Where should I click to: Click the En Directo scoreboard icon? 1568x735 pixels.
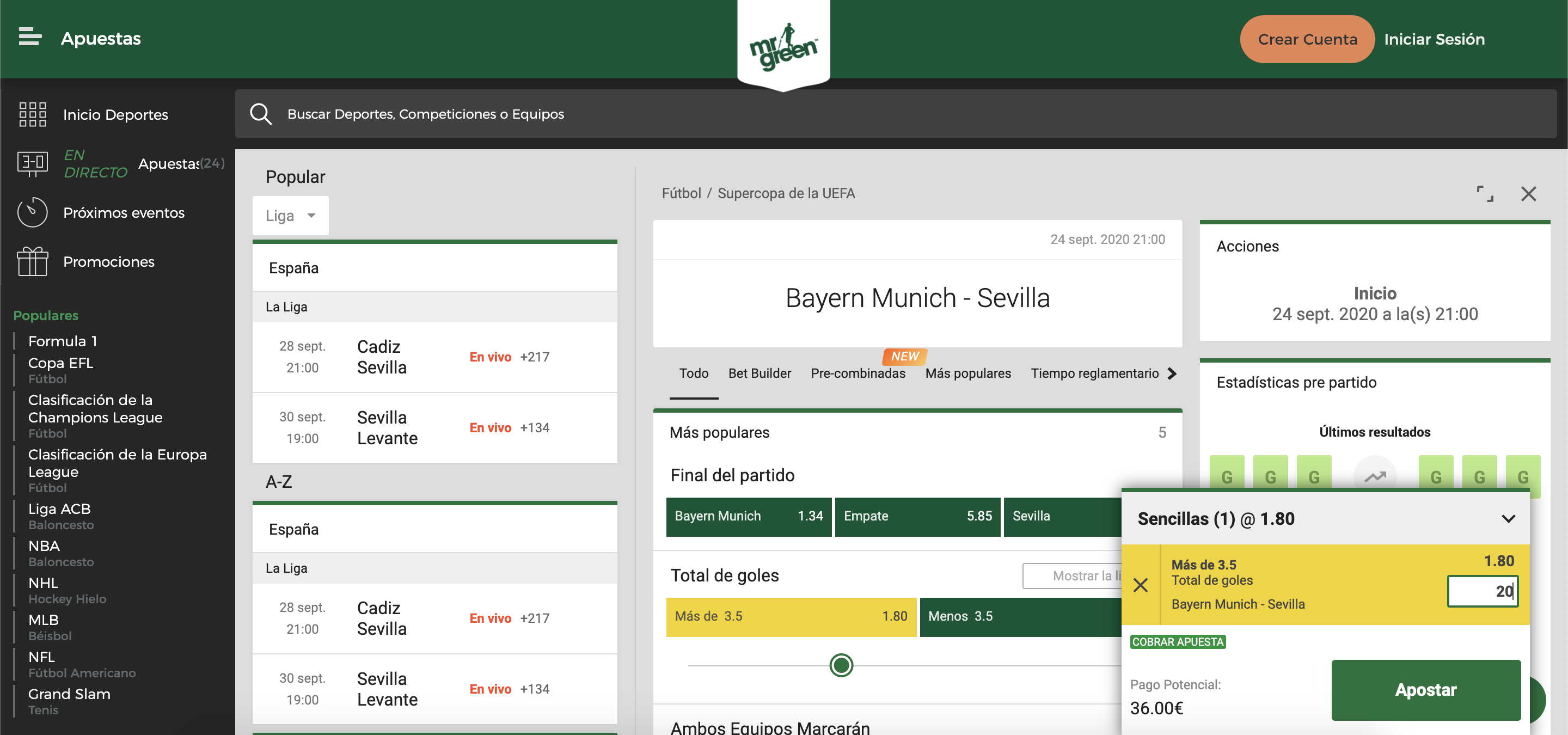(x=32, y=164)
